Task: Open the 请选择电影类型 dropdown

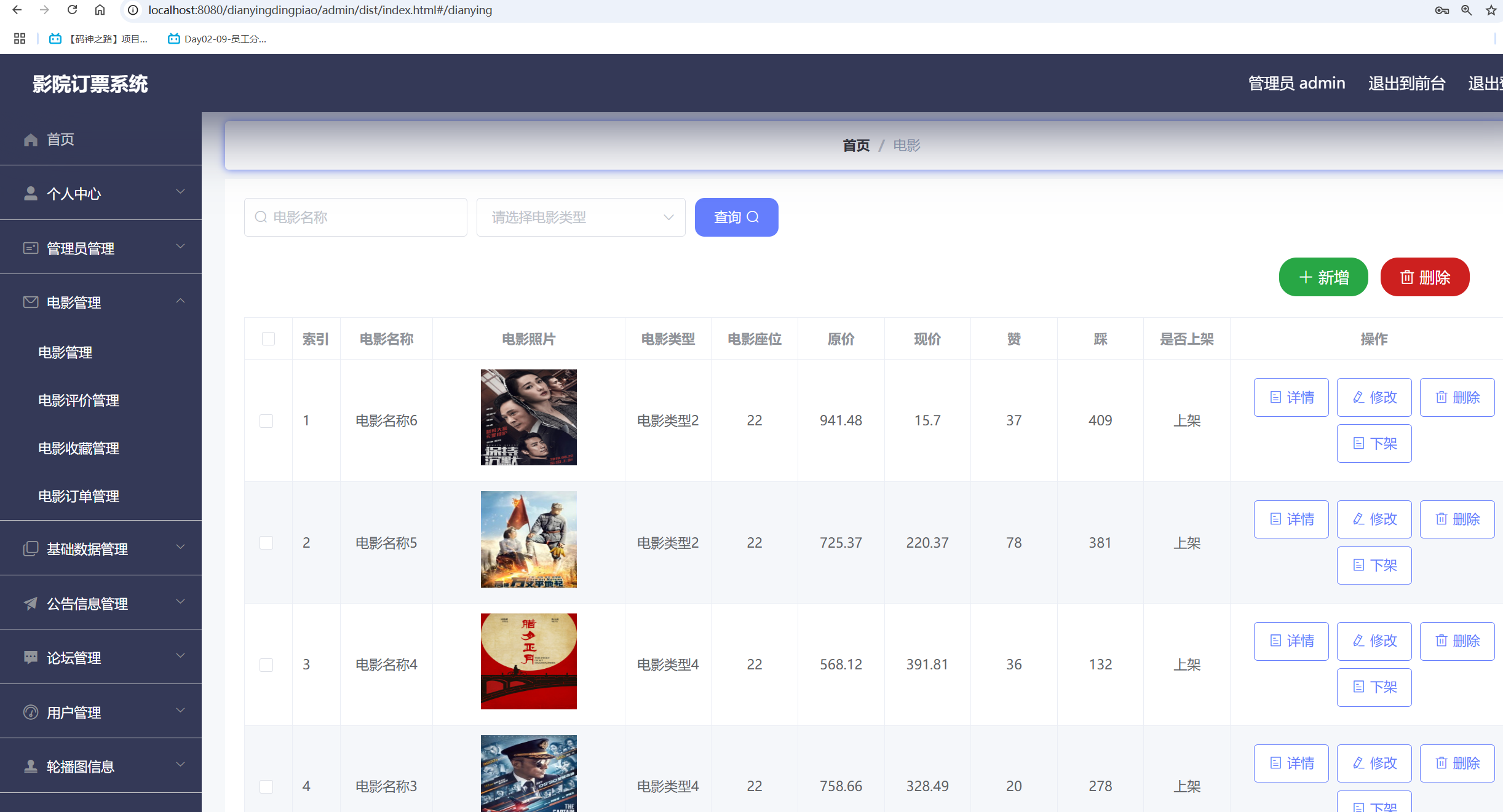Action: [x=581, y=217]
